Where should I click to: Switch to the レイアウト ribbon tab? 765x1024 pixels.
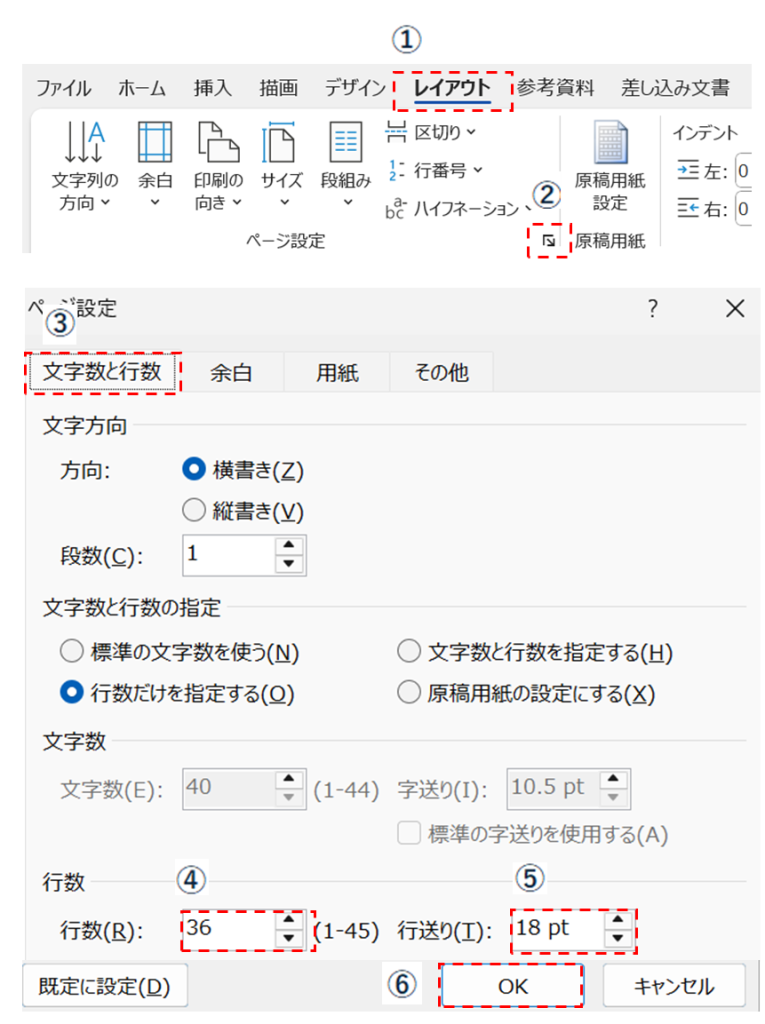click(x=452, y=88)
